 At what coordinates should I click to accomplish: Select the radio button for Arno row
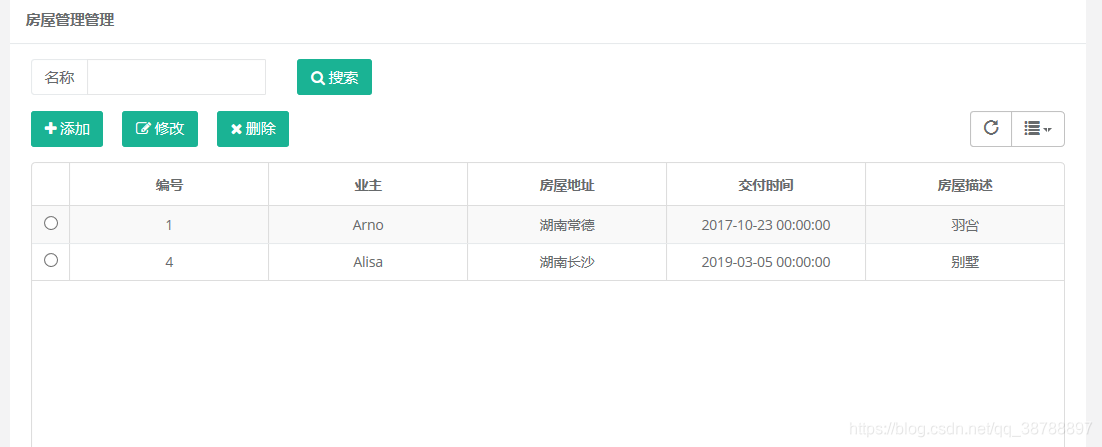[51, 224]
